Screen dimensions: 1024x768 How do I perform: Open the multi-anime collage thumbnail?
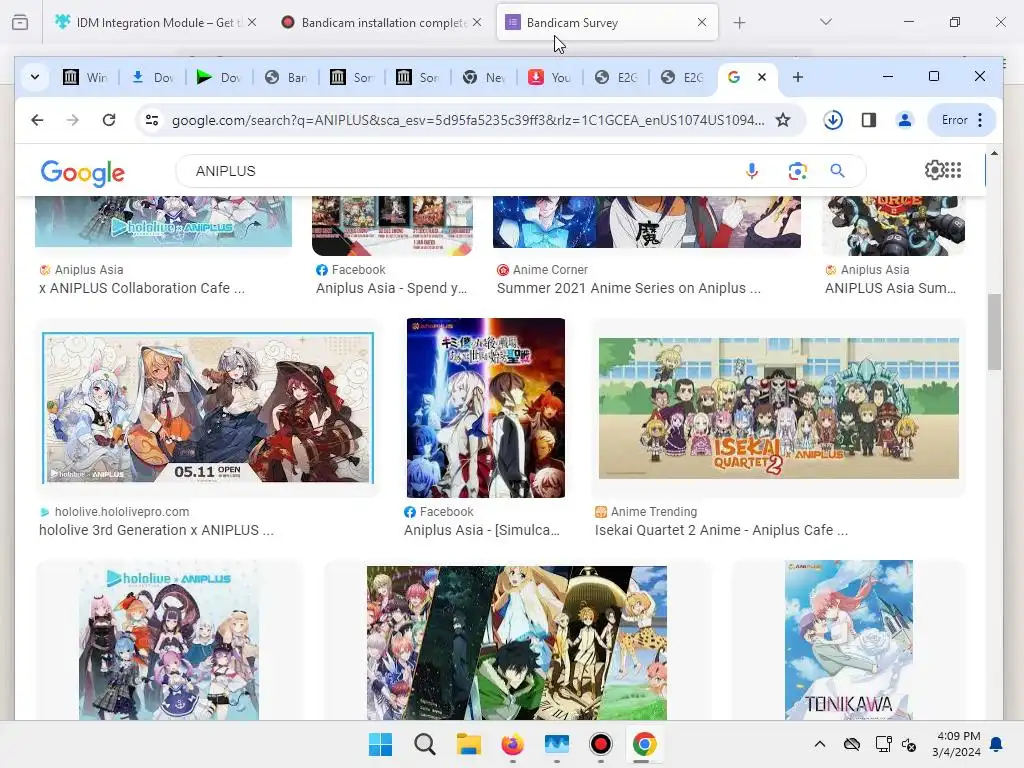517,643
